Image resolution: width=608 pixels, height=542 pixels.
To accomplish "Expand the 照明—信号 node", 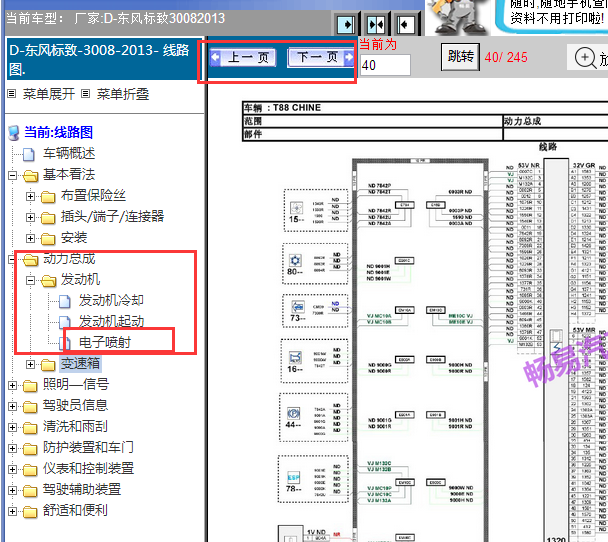I will pyautogui.click(x=12, y=385).
